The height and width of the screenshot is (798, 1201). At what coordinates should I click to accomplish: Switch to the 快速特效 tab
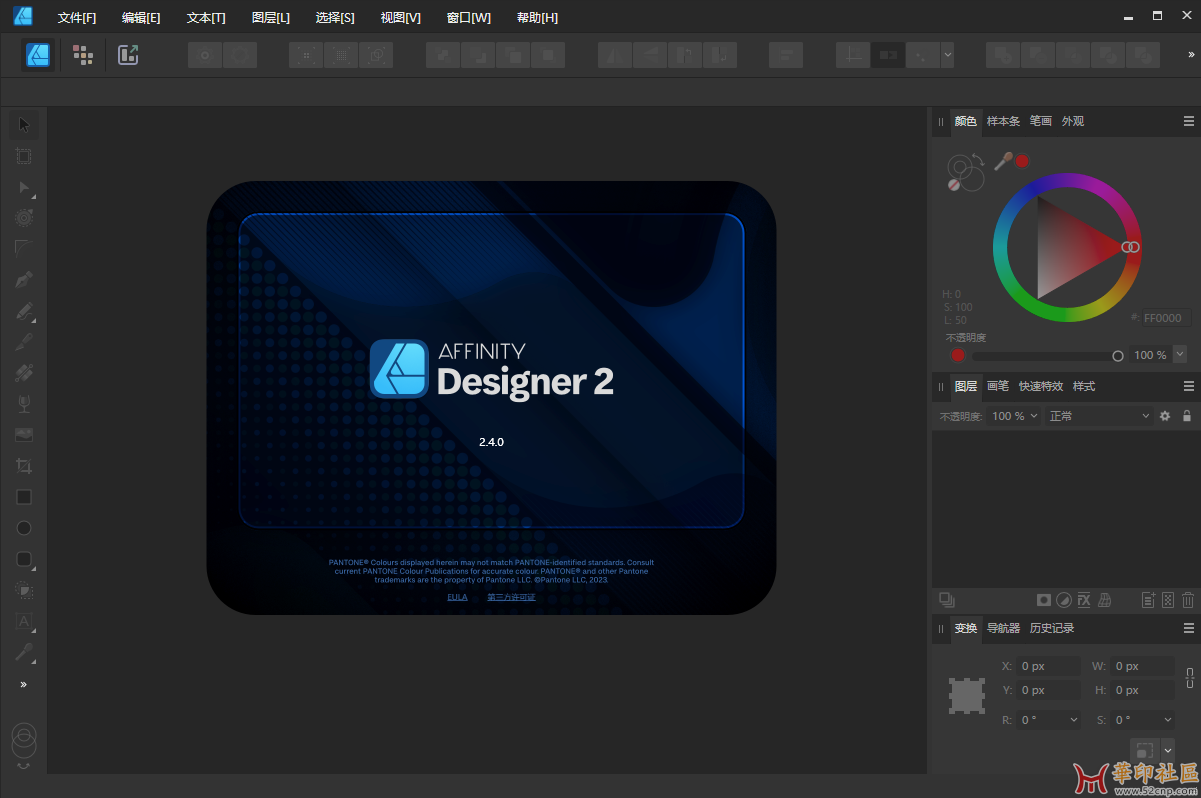coord(1041,386)
